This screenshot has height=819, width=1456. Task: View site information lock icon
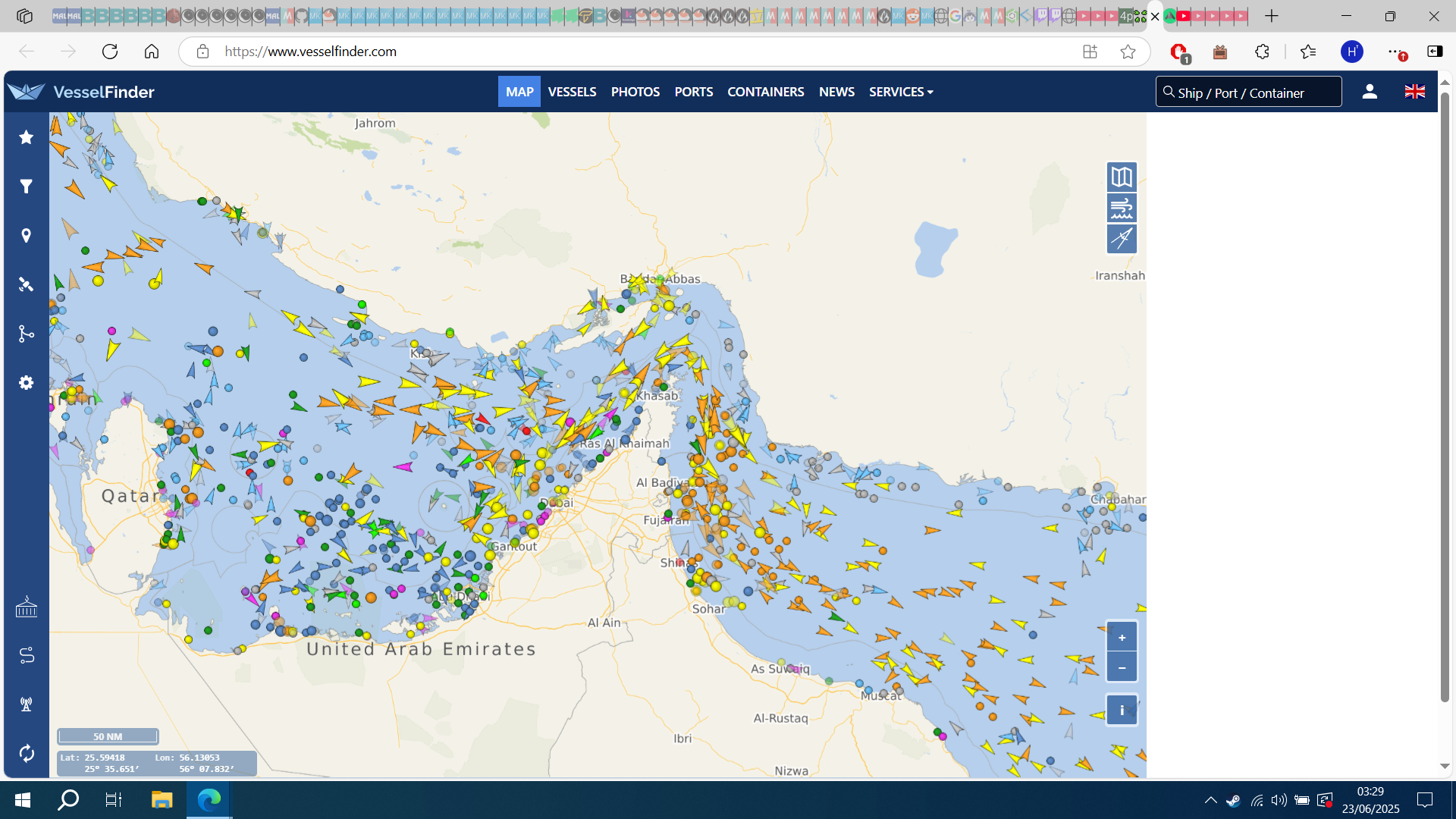coord(202,52)
